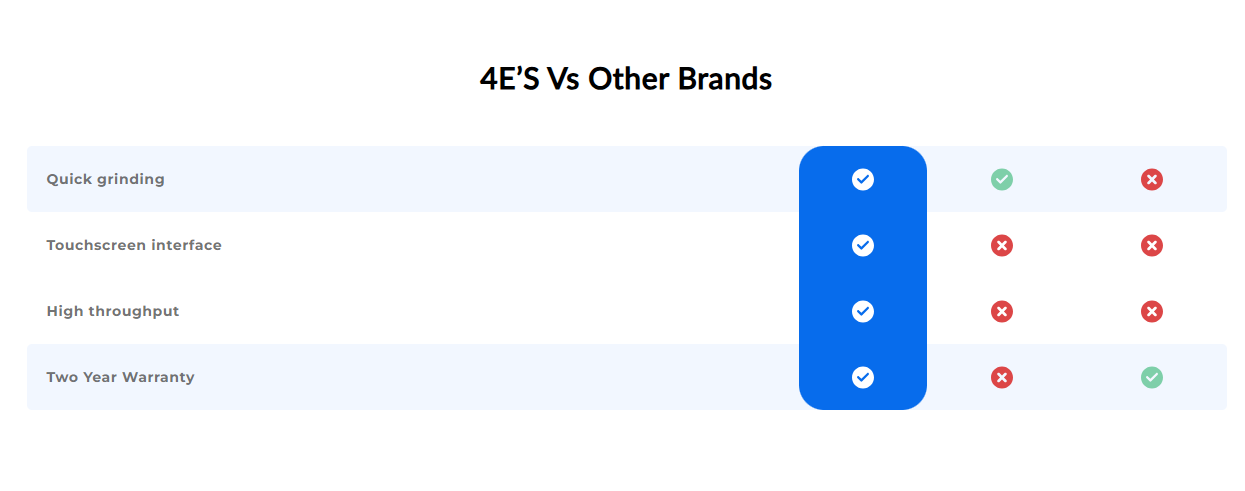Click the green checkmark in Quick grinding row
The height and width of the screenshot is (491, 1245).
point(1002,179)
